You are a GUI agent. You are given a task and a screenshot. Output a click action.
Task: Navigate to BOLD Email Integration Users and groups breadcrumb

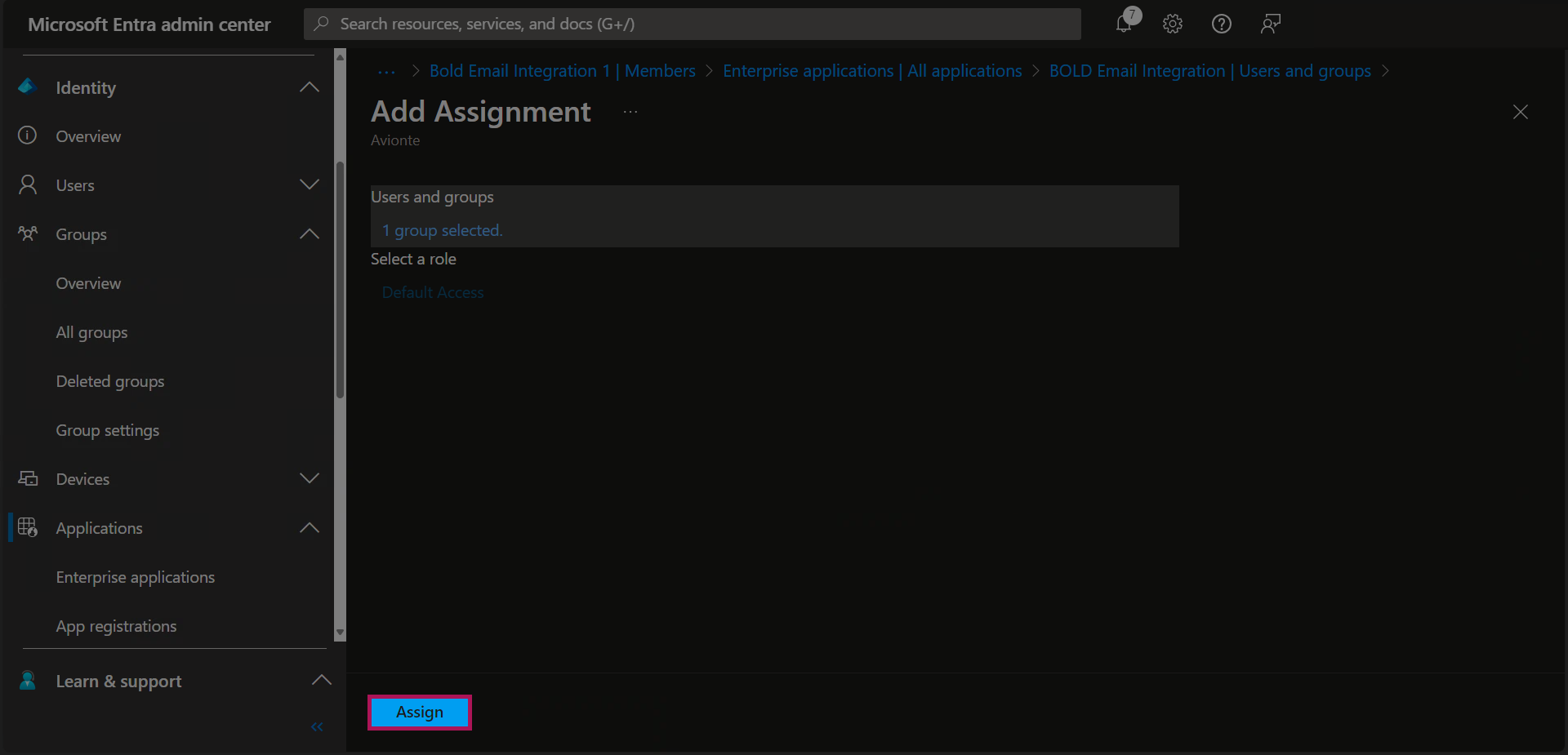pyautogui.click(x=1209, y=71)
